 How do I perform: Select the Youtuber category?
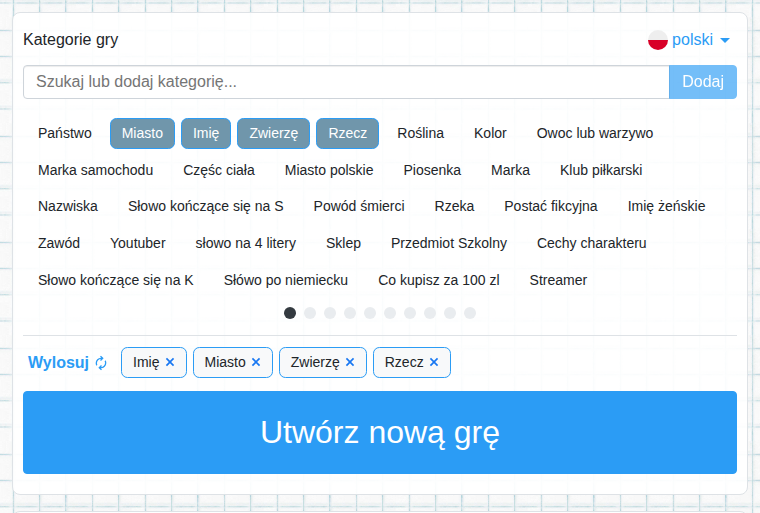[138, 243]
